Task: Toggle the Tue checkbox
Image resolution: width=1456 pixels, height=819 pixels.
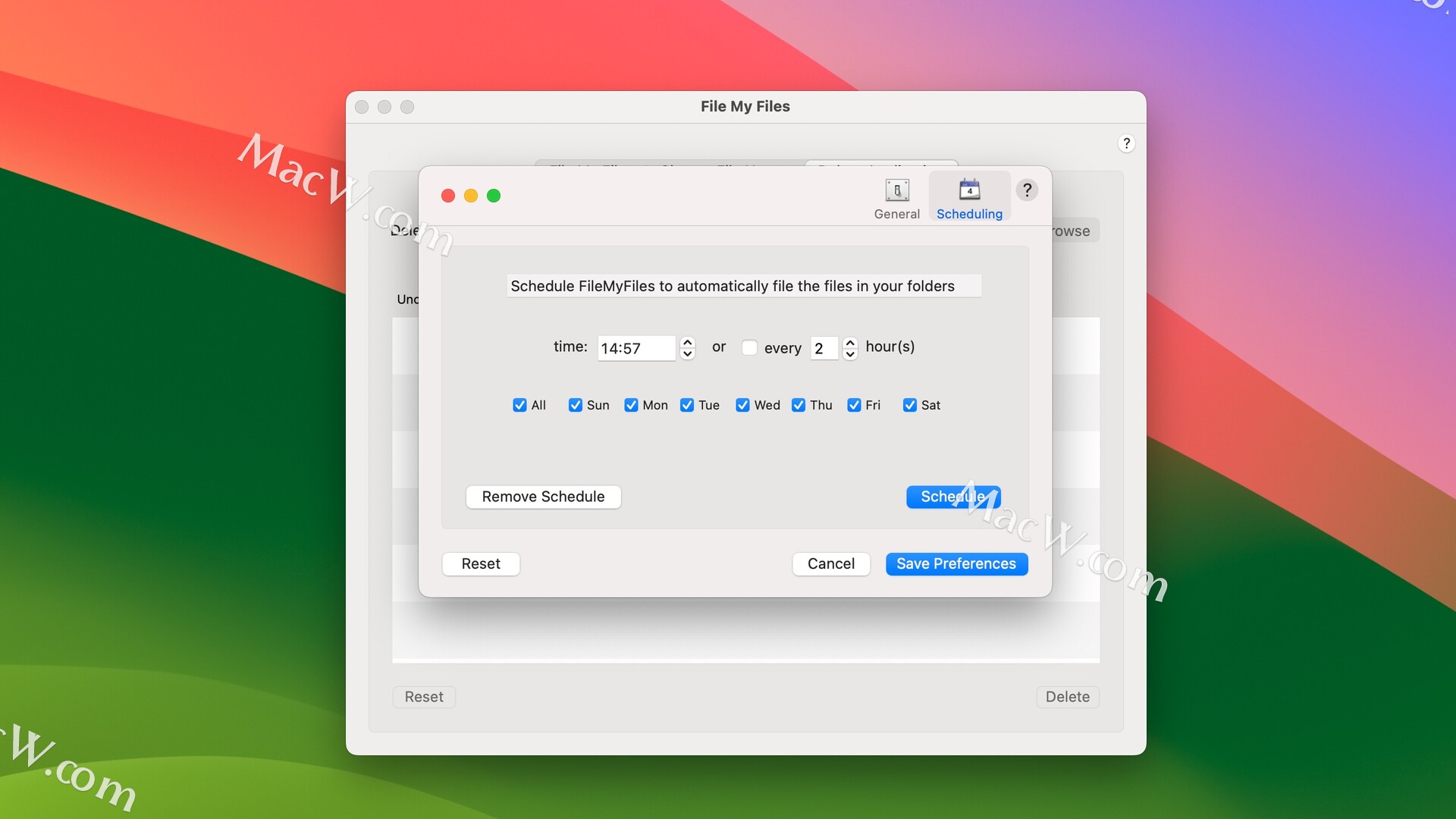Action: click(687, 405)
